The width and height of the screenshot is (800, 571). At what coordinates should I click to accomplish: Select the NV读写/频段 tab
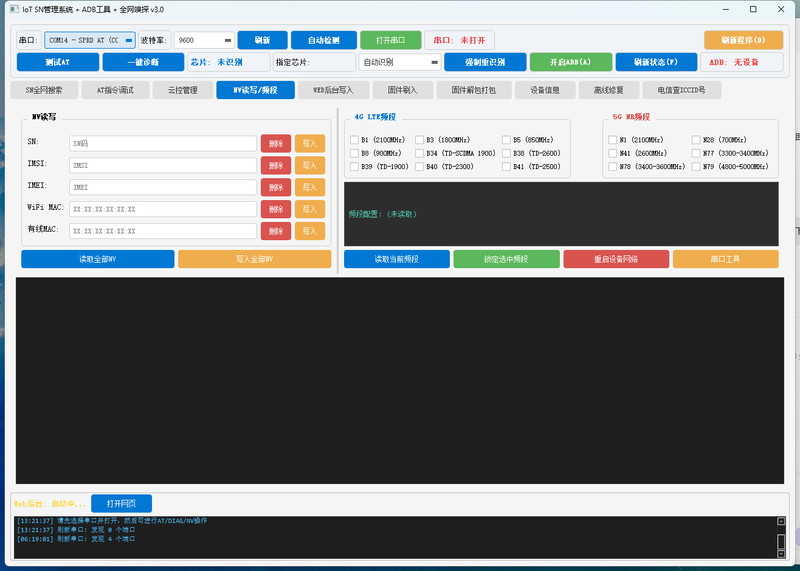255,90
